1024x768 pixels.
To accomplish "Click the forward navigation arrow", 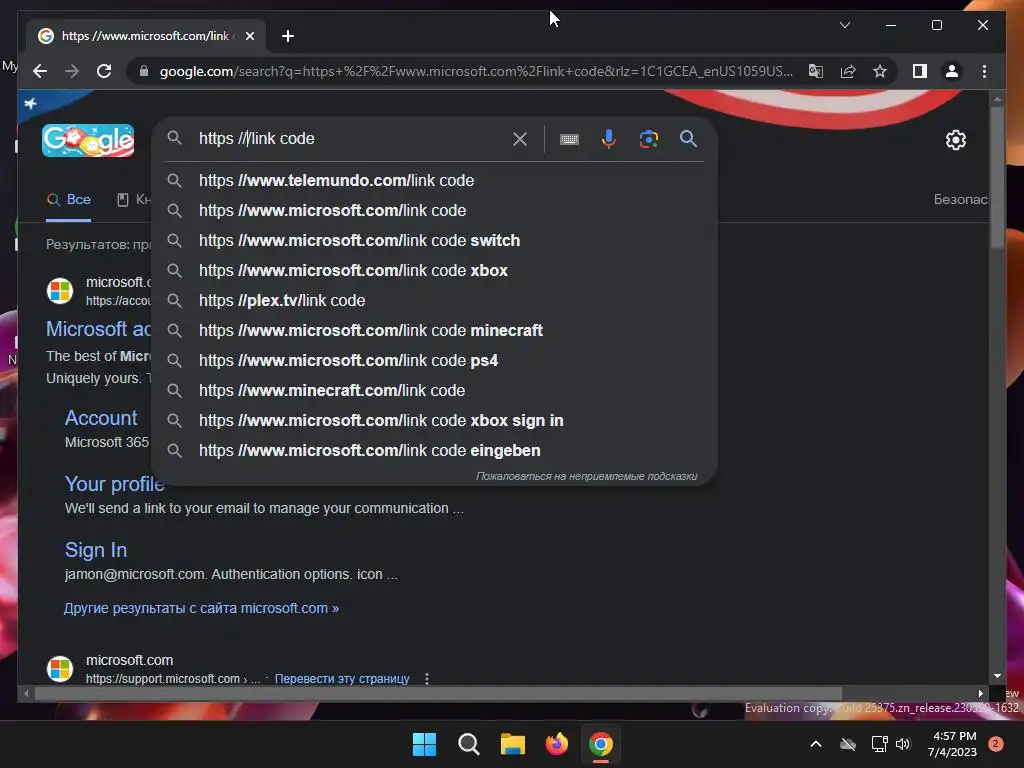I will click(72, 71).
